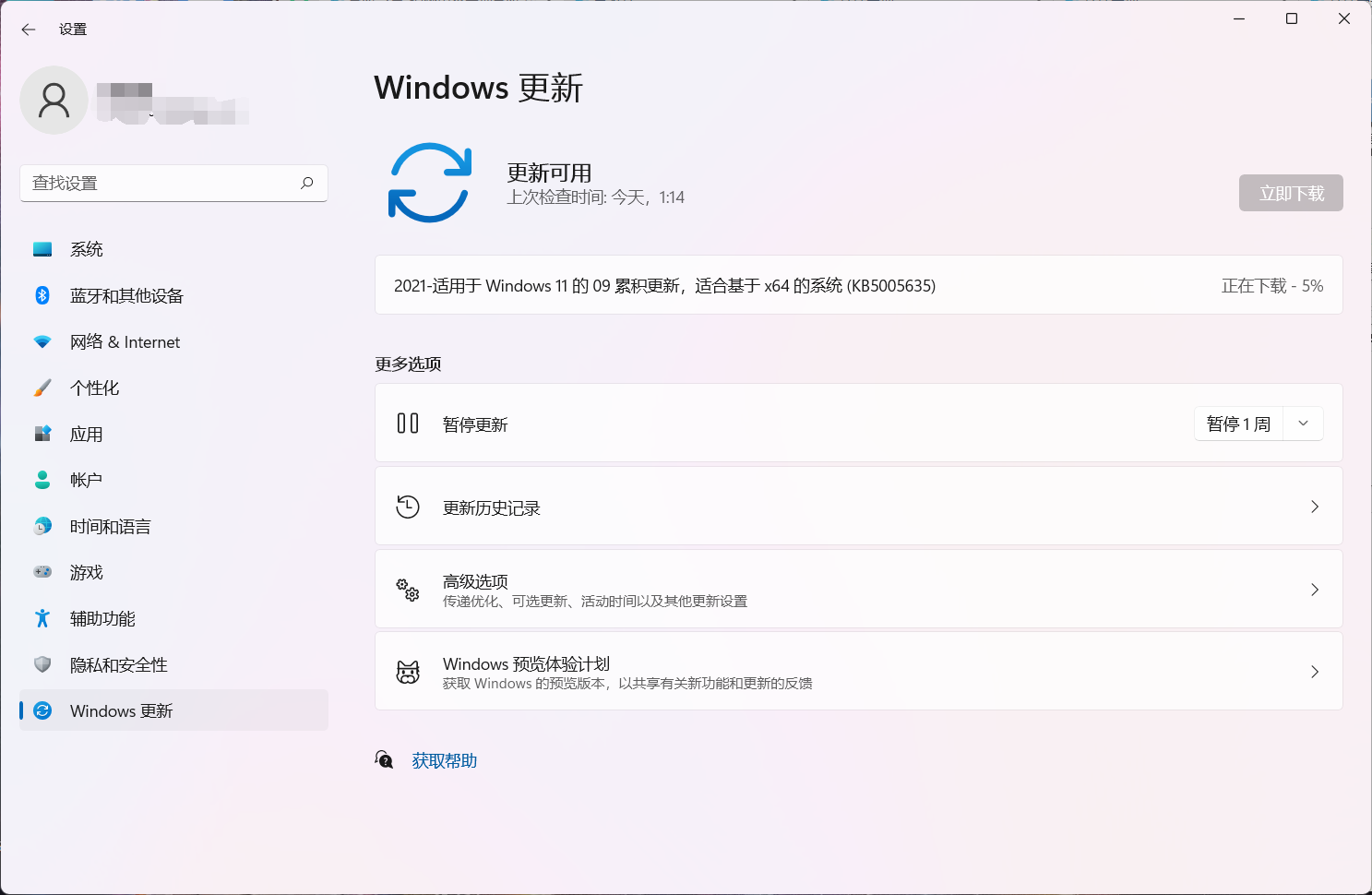Screen dimensions: 1372x895
Task: Expand 高级选项 with its chevron
Action: pos(1315,590)
